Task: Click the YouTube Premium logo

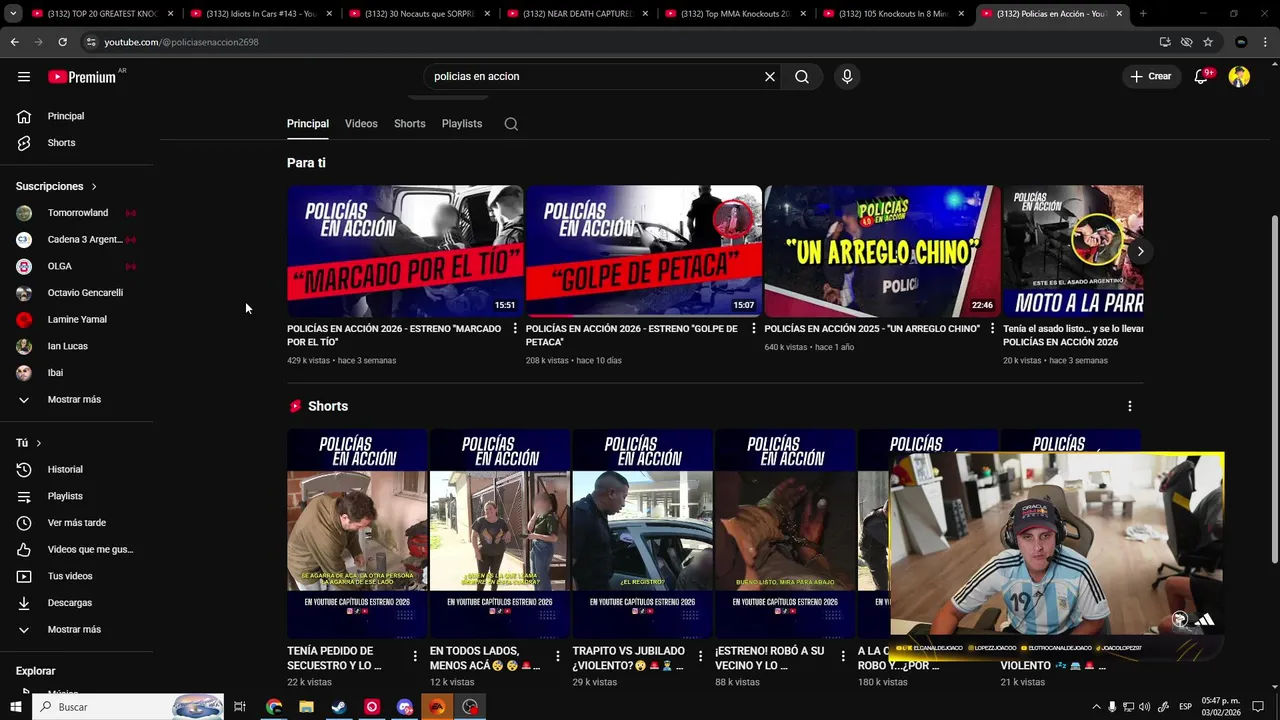Action: pos(84,76)
